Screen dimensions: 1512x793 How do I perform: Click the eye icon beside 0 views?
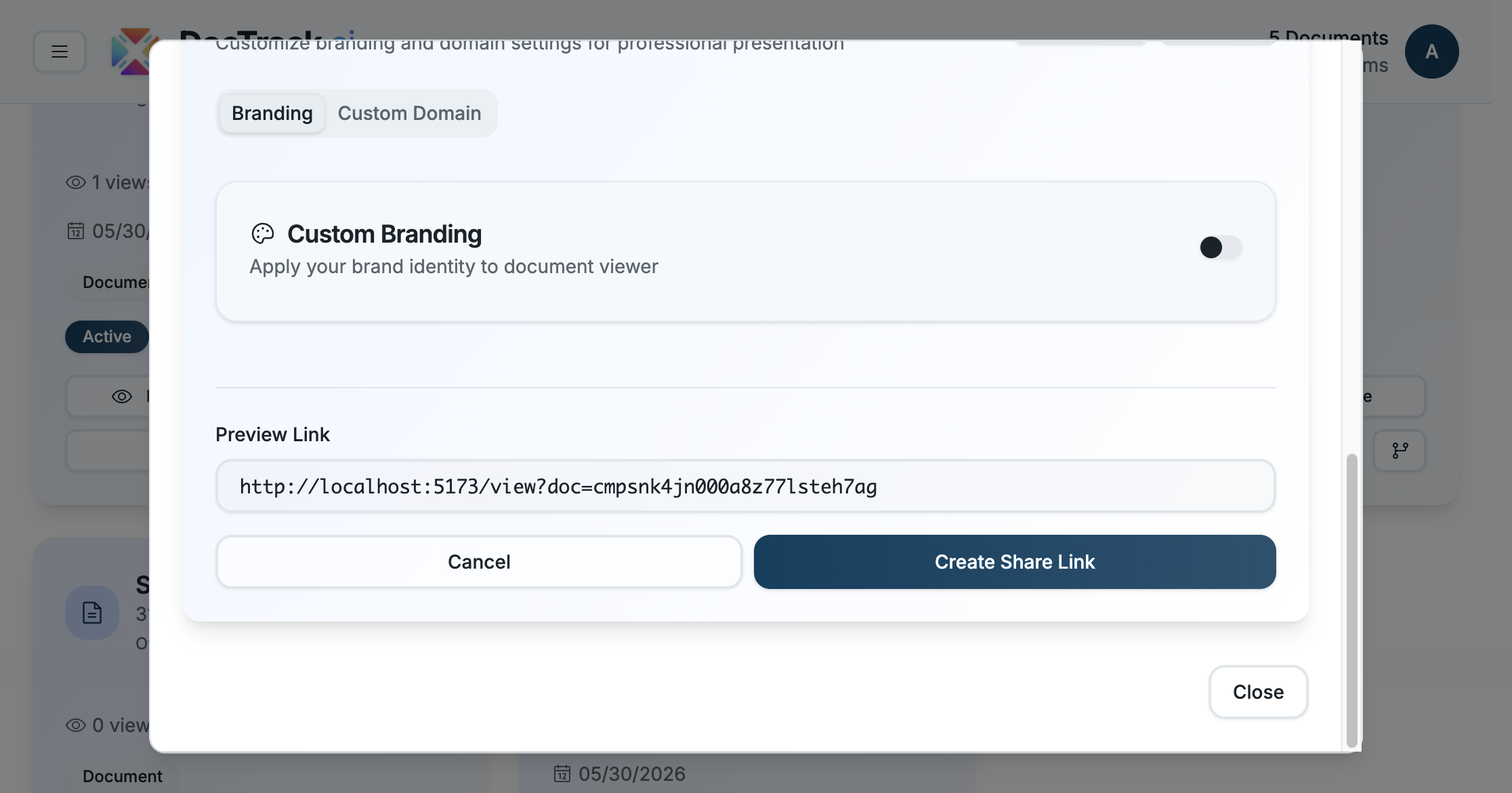click(x=75, y=725)
